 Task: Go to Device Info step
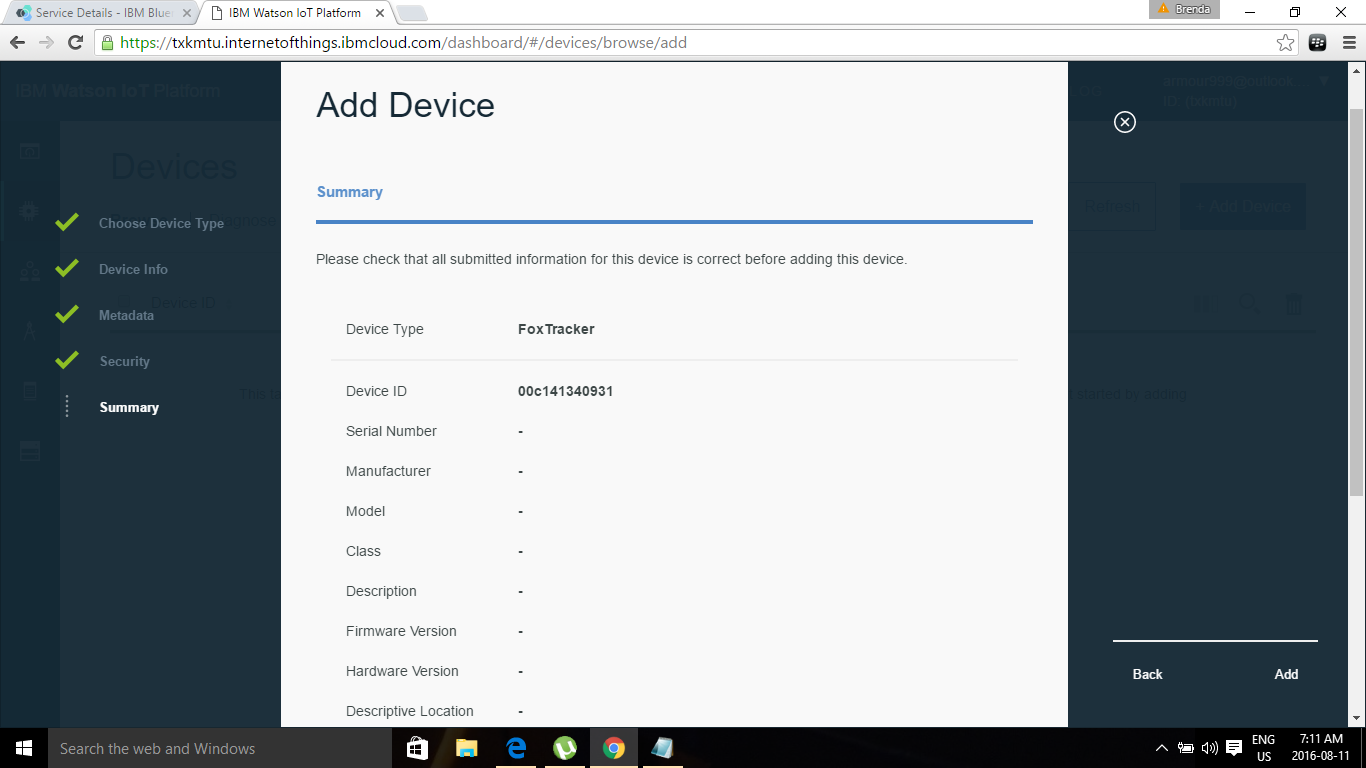(133, 269)
